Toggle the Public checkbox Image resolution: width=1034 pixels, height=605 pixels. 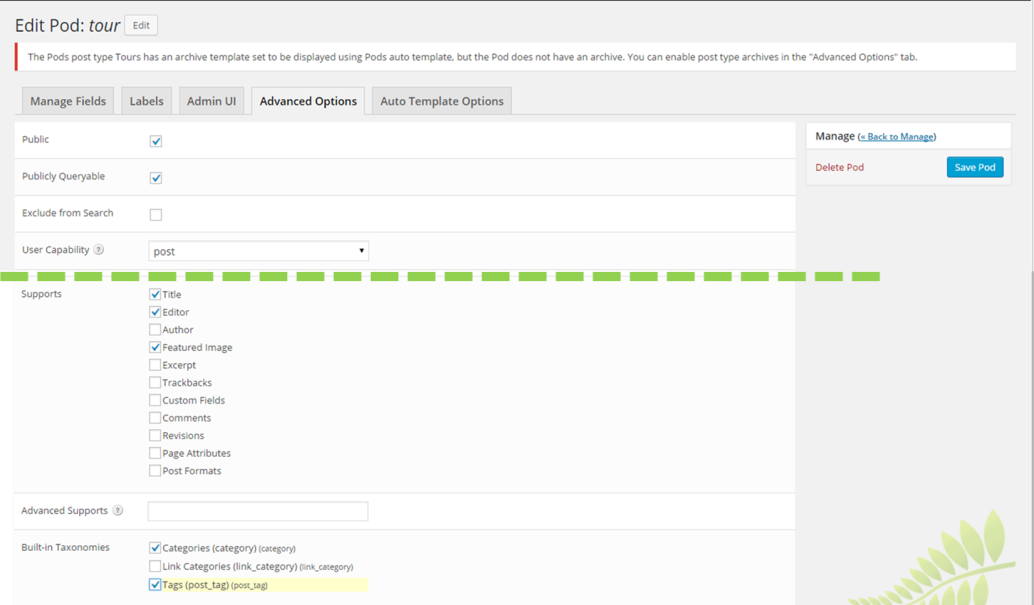156,141
